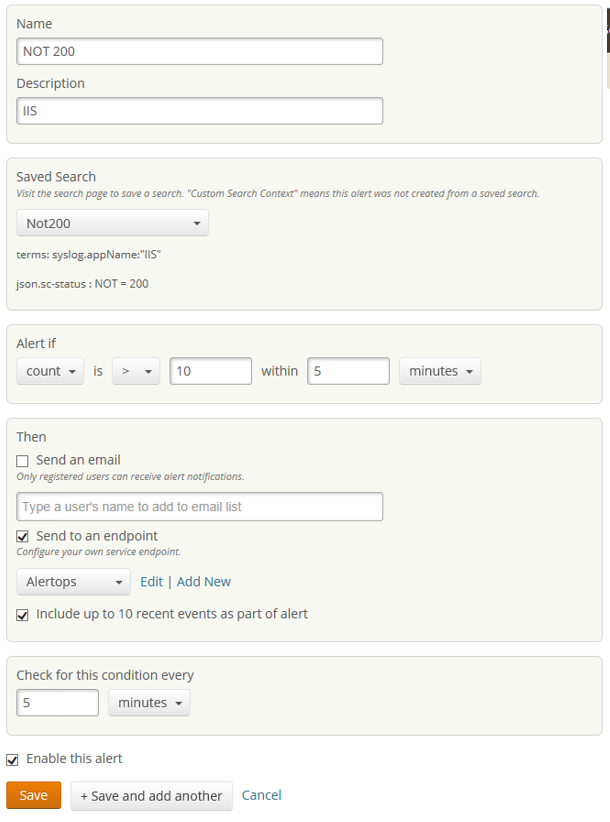Toggle the Enable this alert checkbox
This screenshot has height=822, width=610.
coord(13,760)
